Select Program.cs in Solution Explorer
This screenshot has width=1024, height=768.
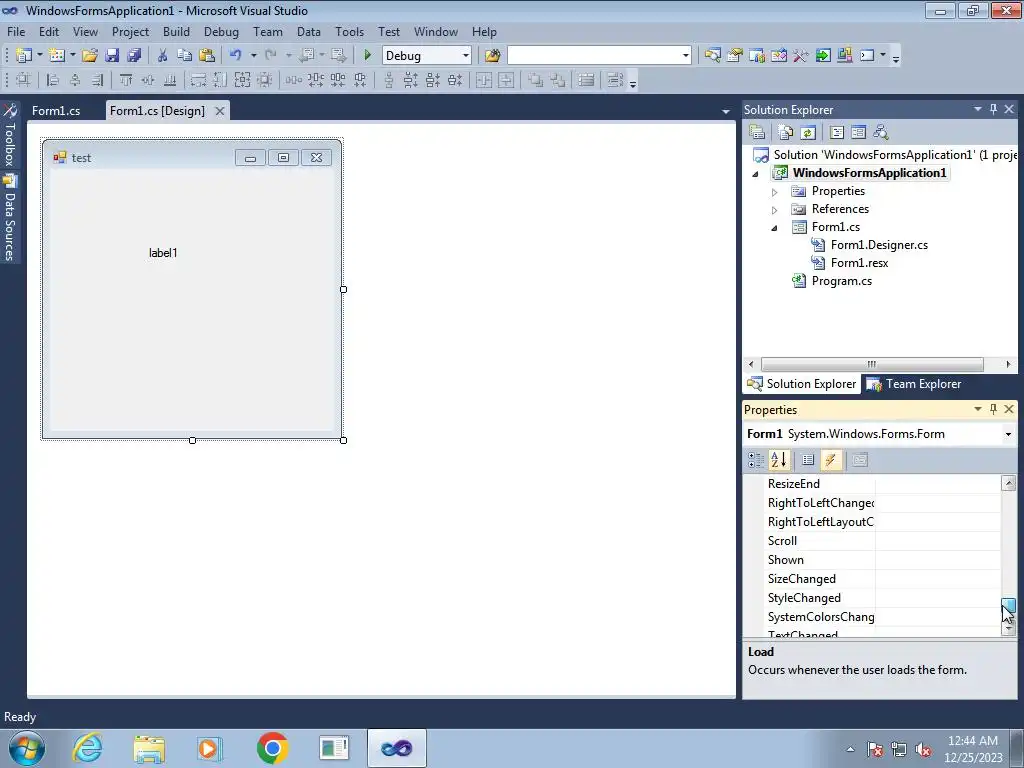pos(841,281)
